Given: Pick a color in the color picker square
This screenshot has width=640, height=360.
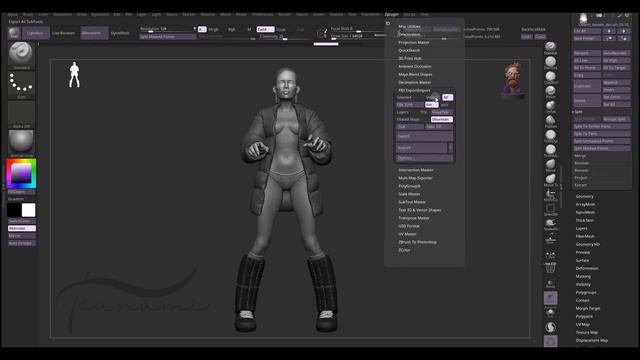Looking at the screenshot, I should click(x=21, y=173).
